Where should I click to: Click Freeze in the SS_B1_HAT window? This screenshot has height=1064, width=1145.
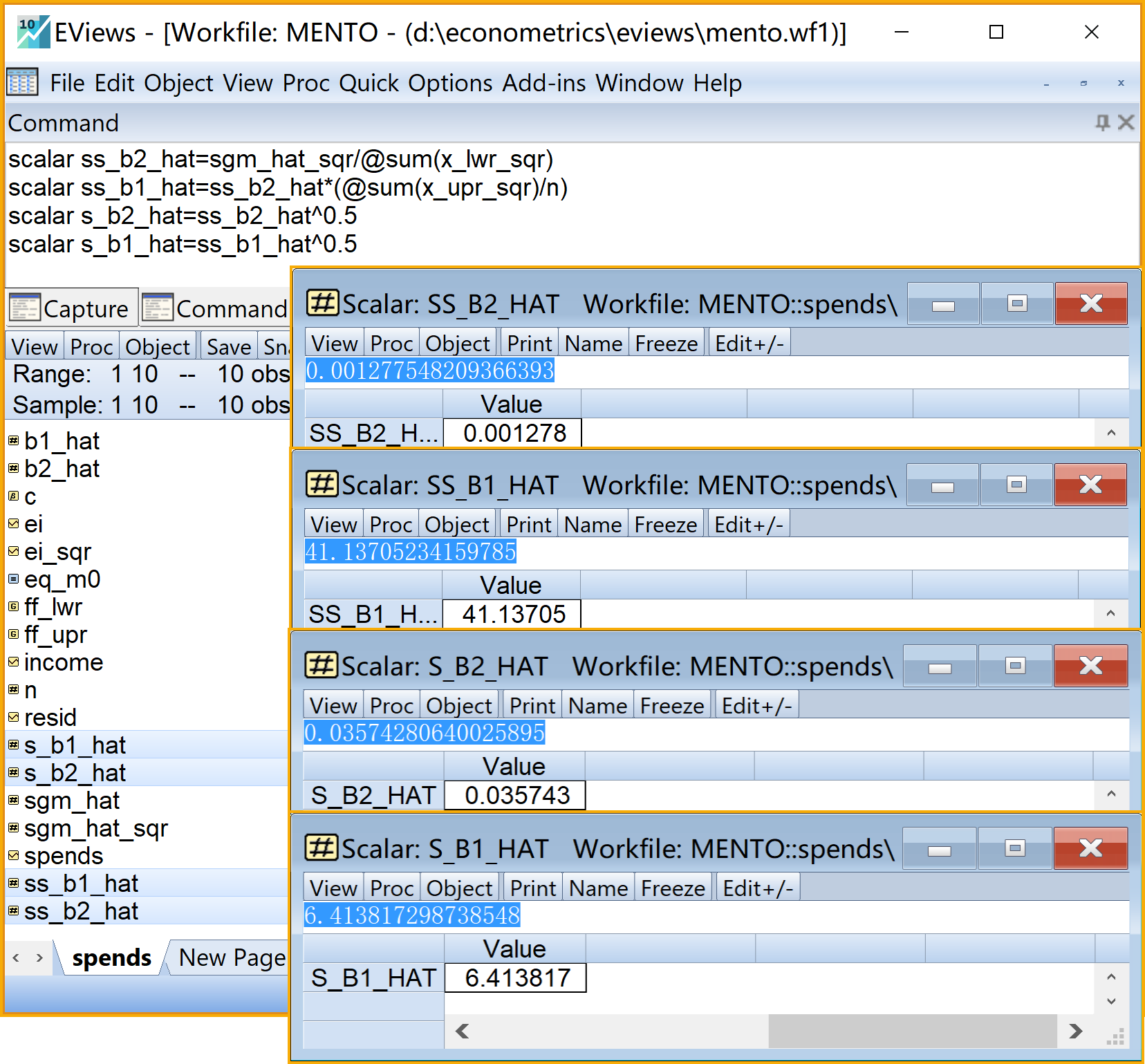click(665, 525)
